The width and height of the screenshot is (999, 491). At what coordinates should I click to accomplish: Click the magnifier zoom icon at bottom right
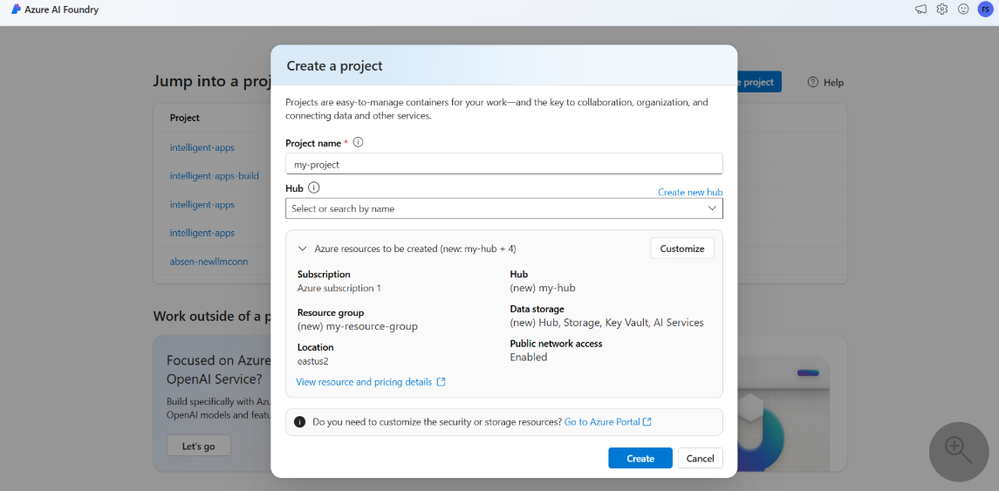[x=959, y=452]
